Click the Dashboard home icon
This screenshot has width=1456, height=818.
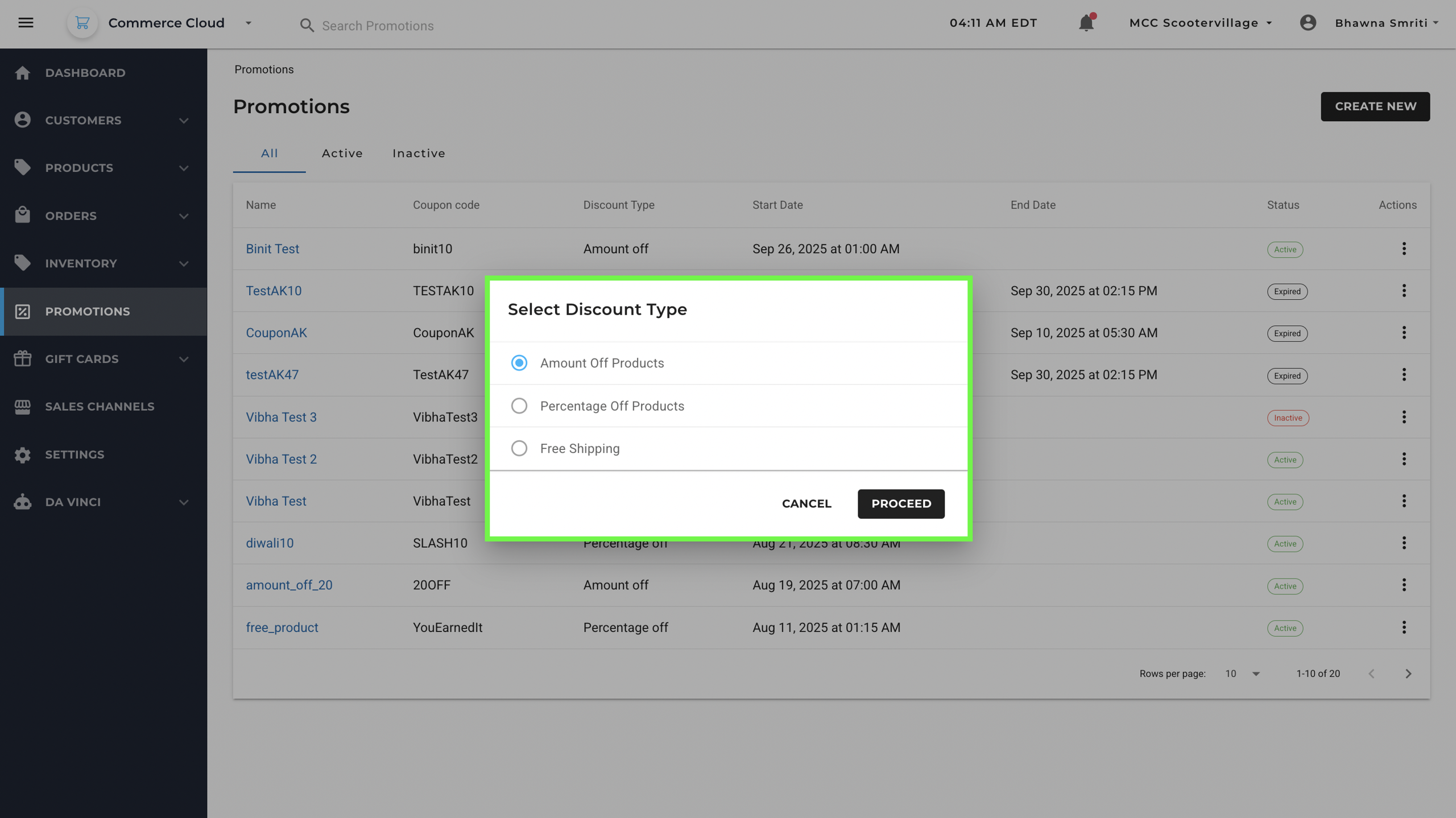point(23,73)
